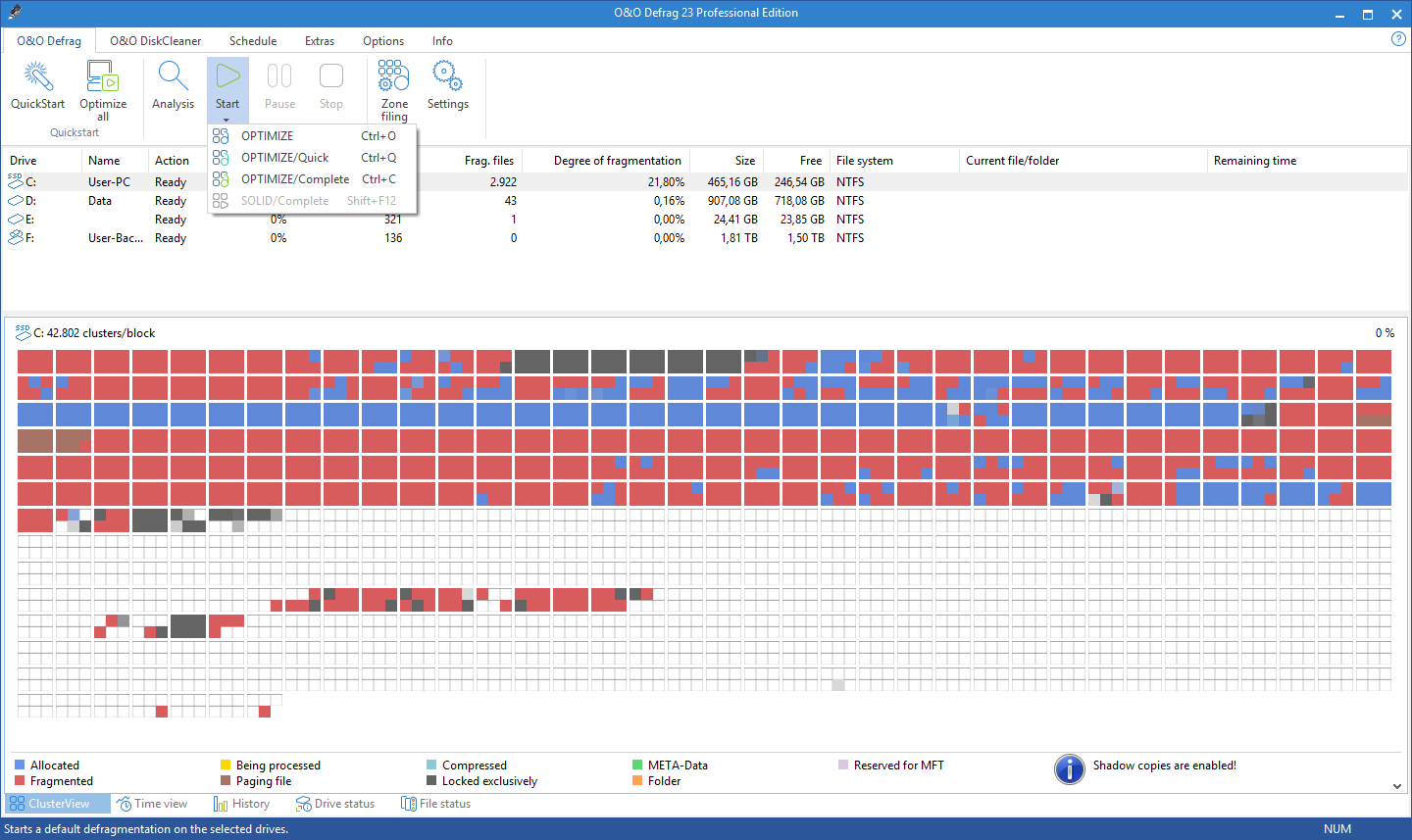This screenshot has width=1412, height=840.
Task: Click the QuickStart wand icon
Action: [37, 76]
